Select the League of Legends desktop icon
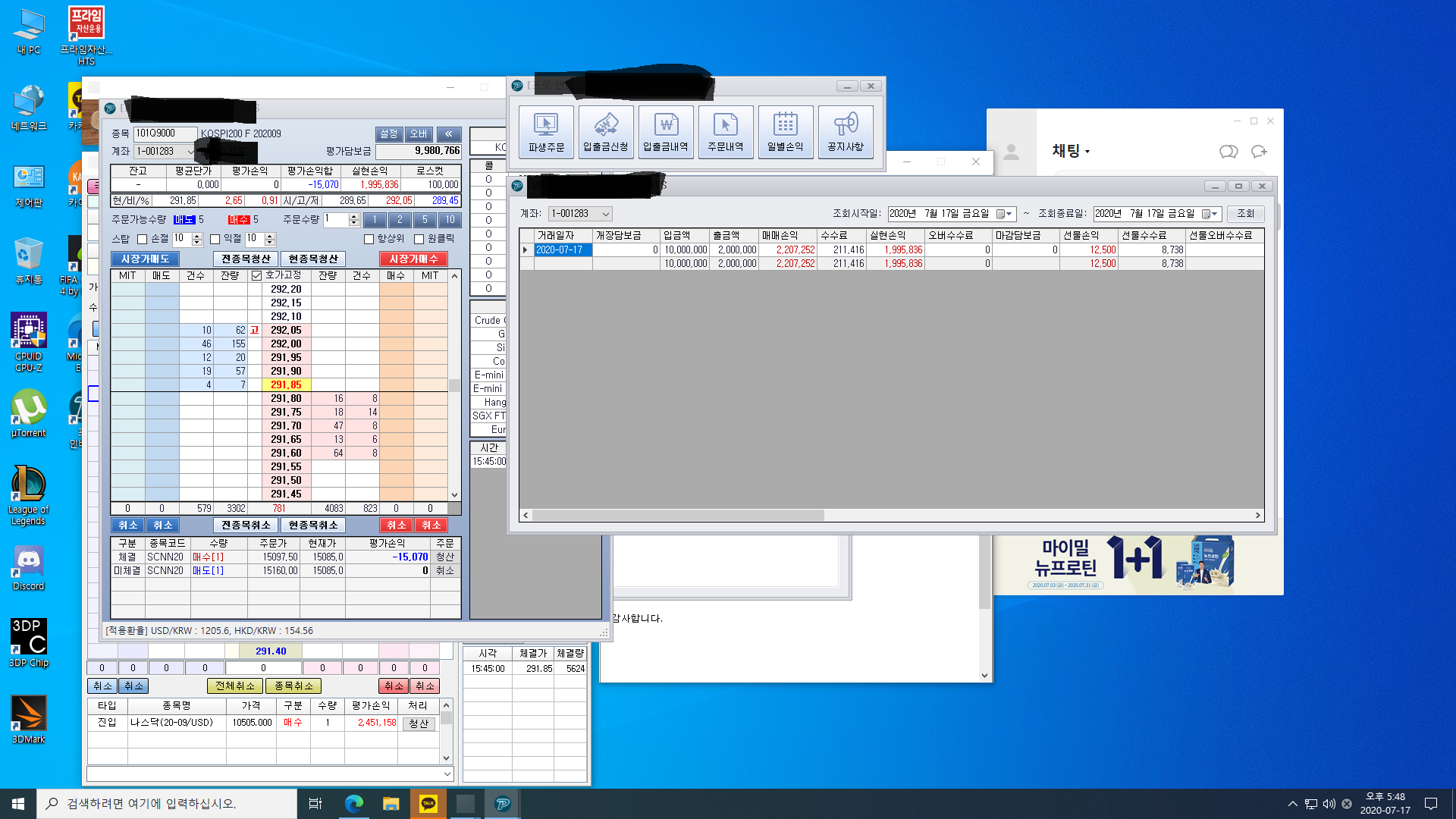This screenshot has height=819, width=1456. [29, 496]
